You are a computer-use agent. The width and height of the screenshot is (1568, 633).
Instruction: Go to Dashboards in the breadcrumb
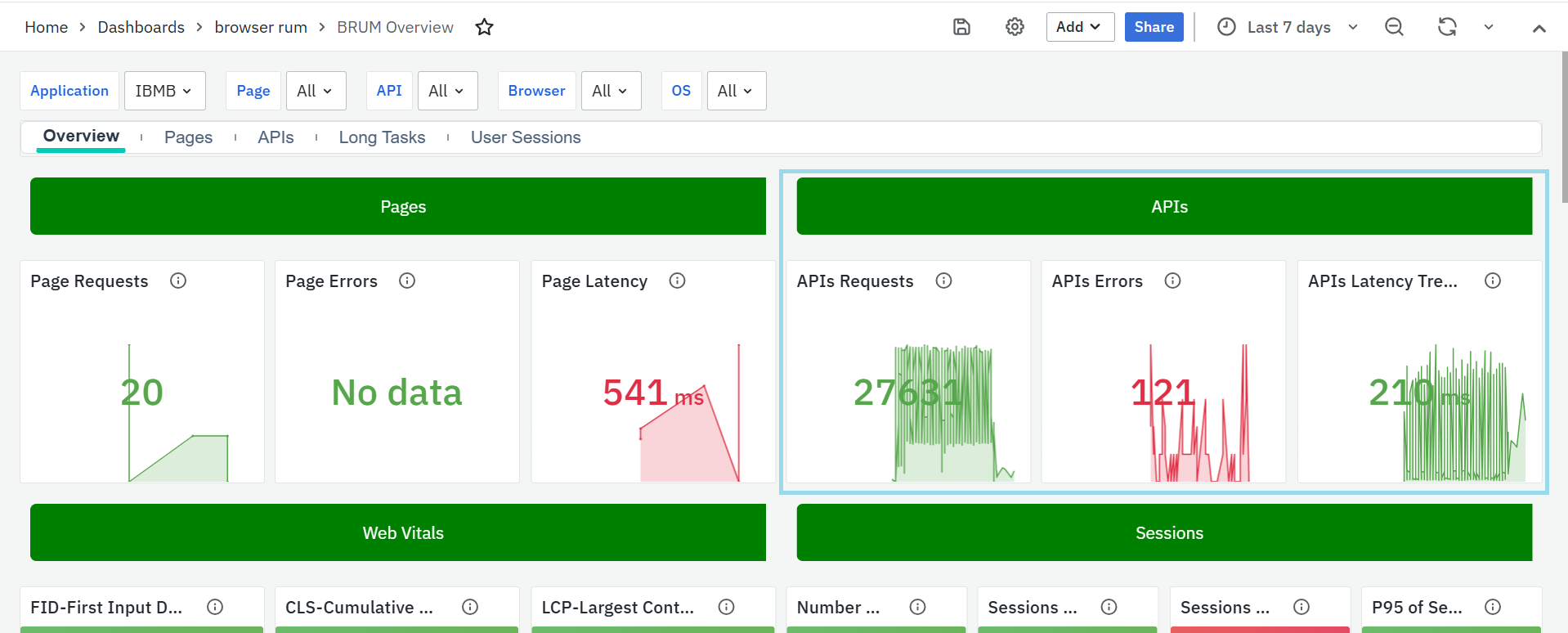click(x=141, y=27)
